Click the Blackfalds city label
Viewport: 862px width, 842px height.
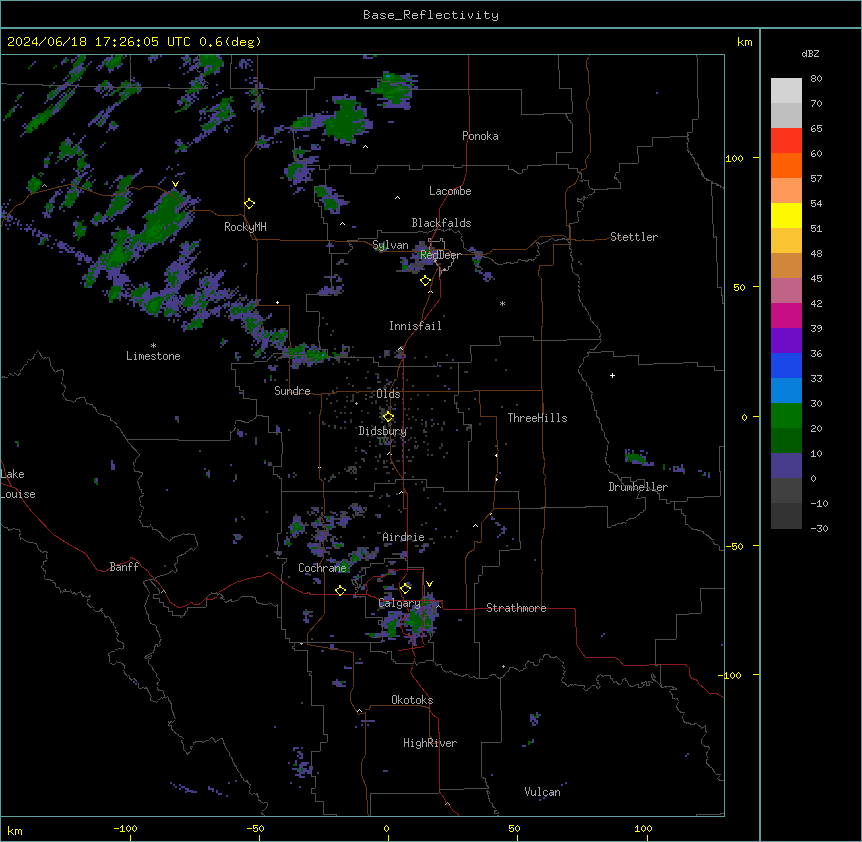[x=441, y=223]
